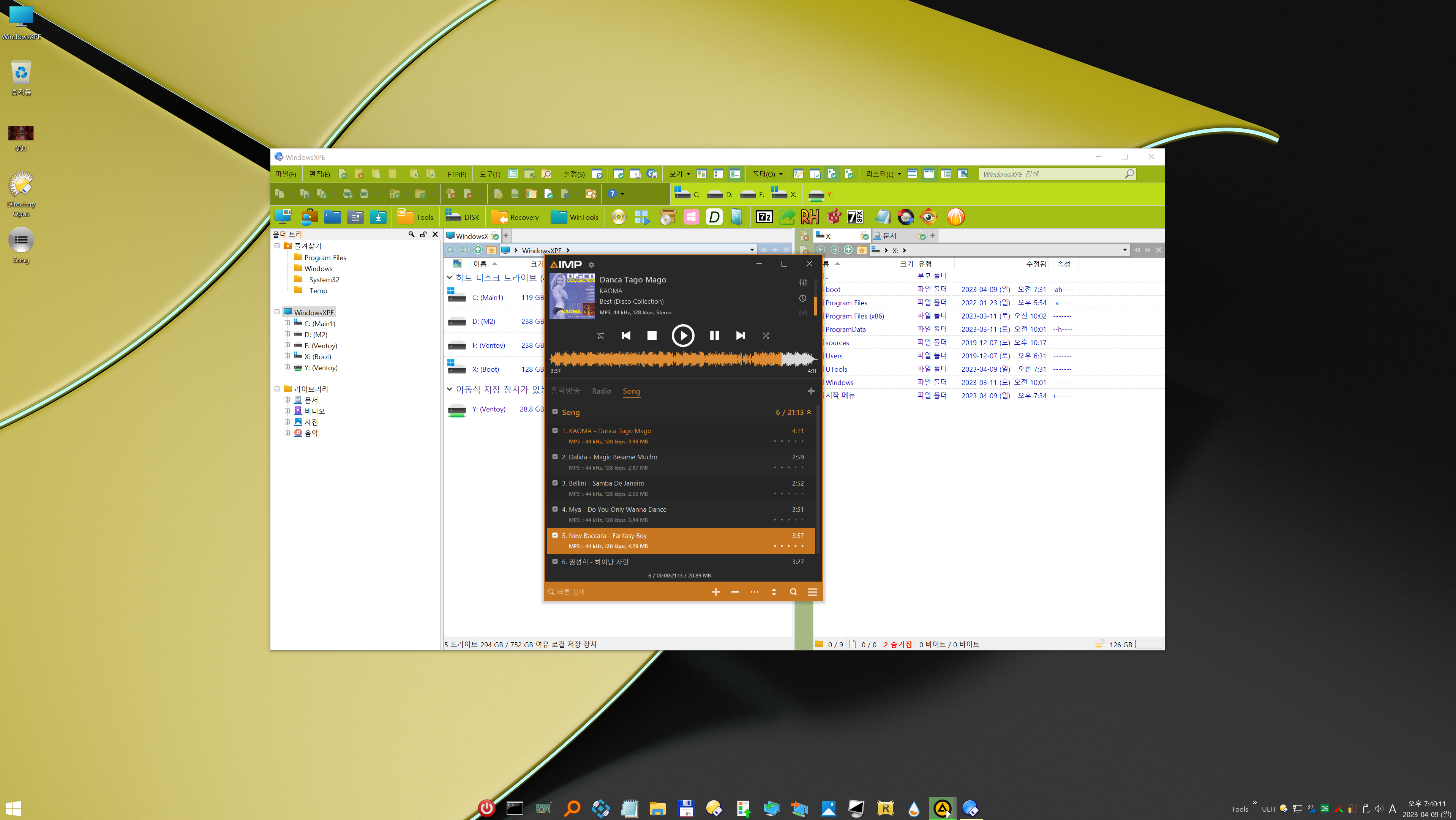Expand C: (Main1) in folder tree
The height and width of the screenshot is (820, 1456).
tap(287, 323)
